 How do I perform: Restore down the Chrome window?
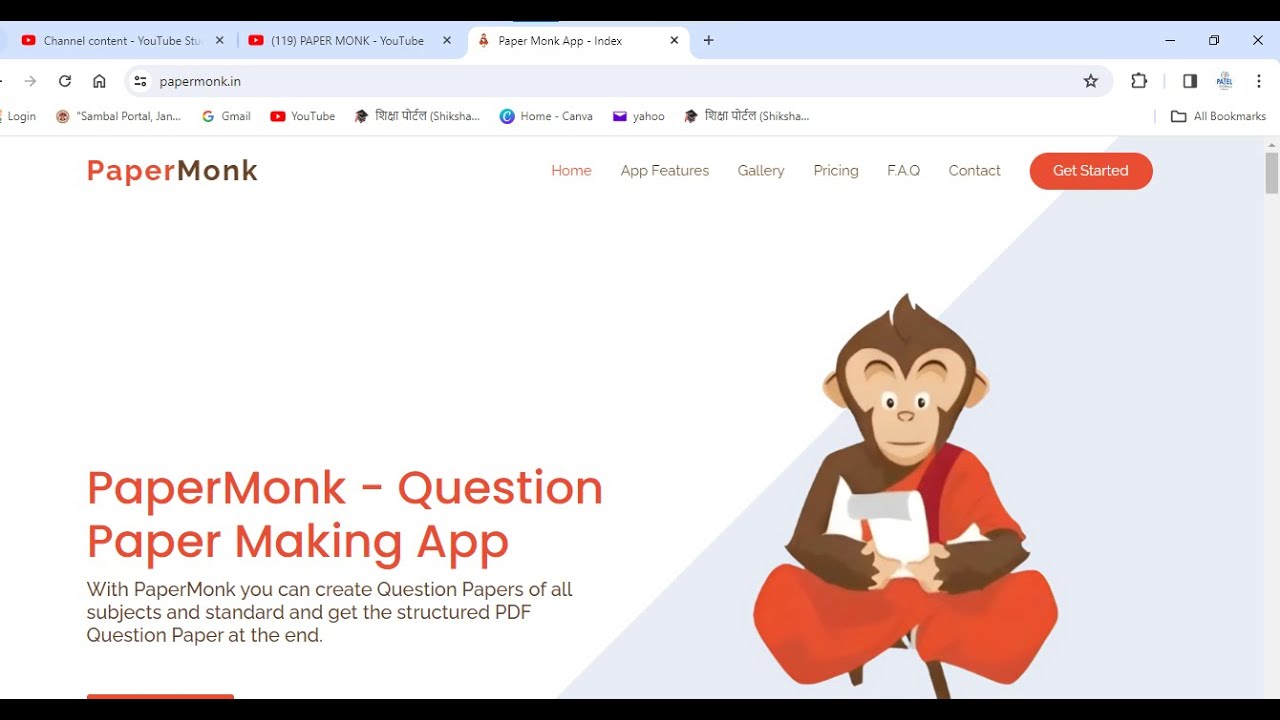point(1214,40)
